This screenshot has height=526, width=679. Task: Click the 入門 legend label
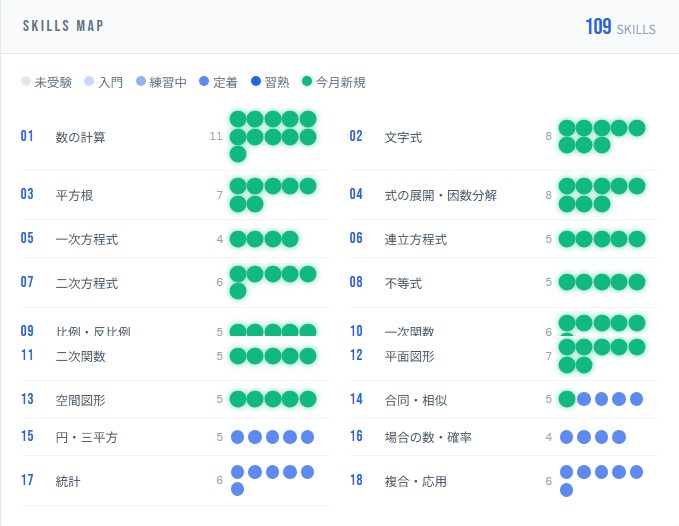tap(111, 82)
